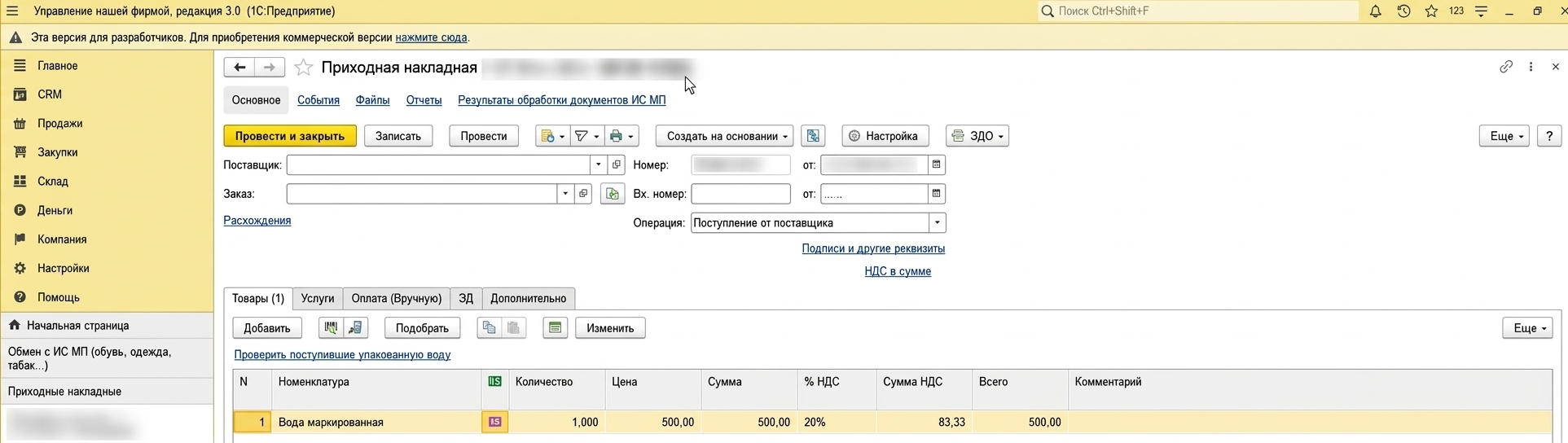
Task: Select the Вода маркированная cell
Action: click(x=376, y=422)
